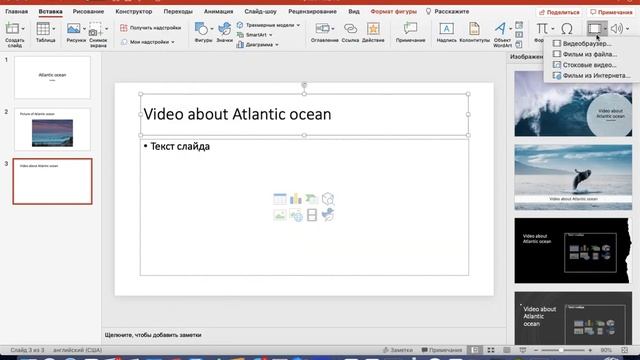Open the SmartArt dropdown
The width and height of the screenshot is (640, 360).
255,35
